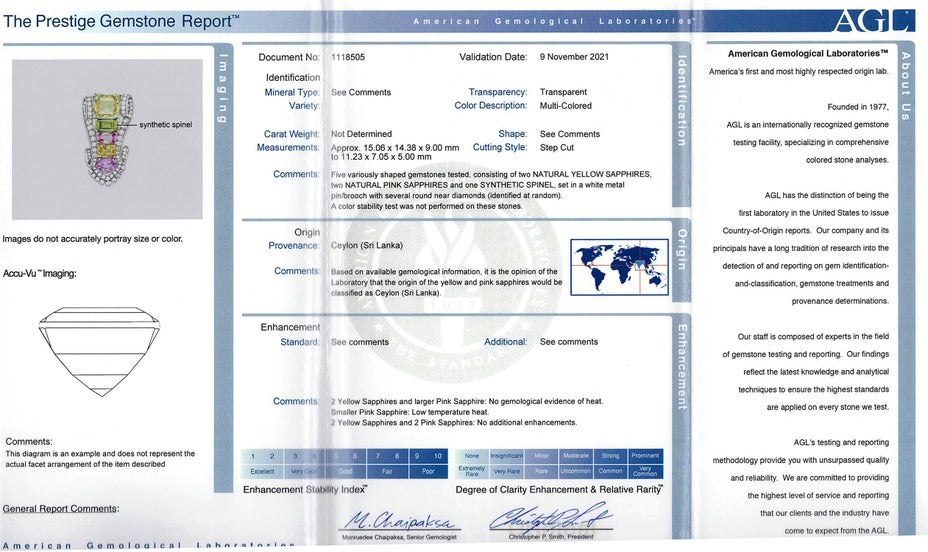Open the vertical About Us tab

point(906,86)
